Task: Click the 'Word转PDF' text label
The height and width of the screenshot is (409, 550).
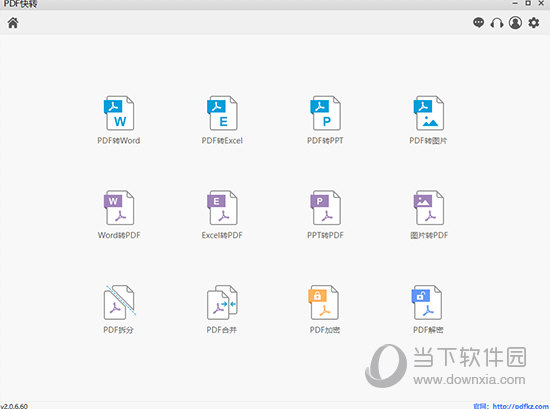Action: pyautogui.click(x=119, y=235)
